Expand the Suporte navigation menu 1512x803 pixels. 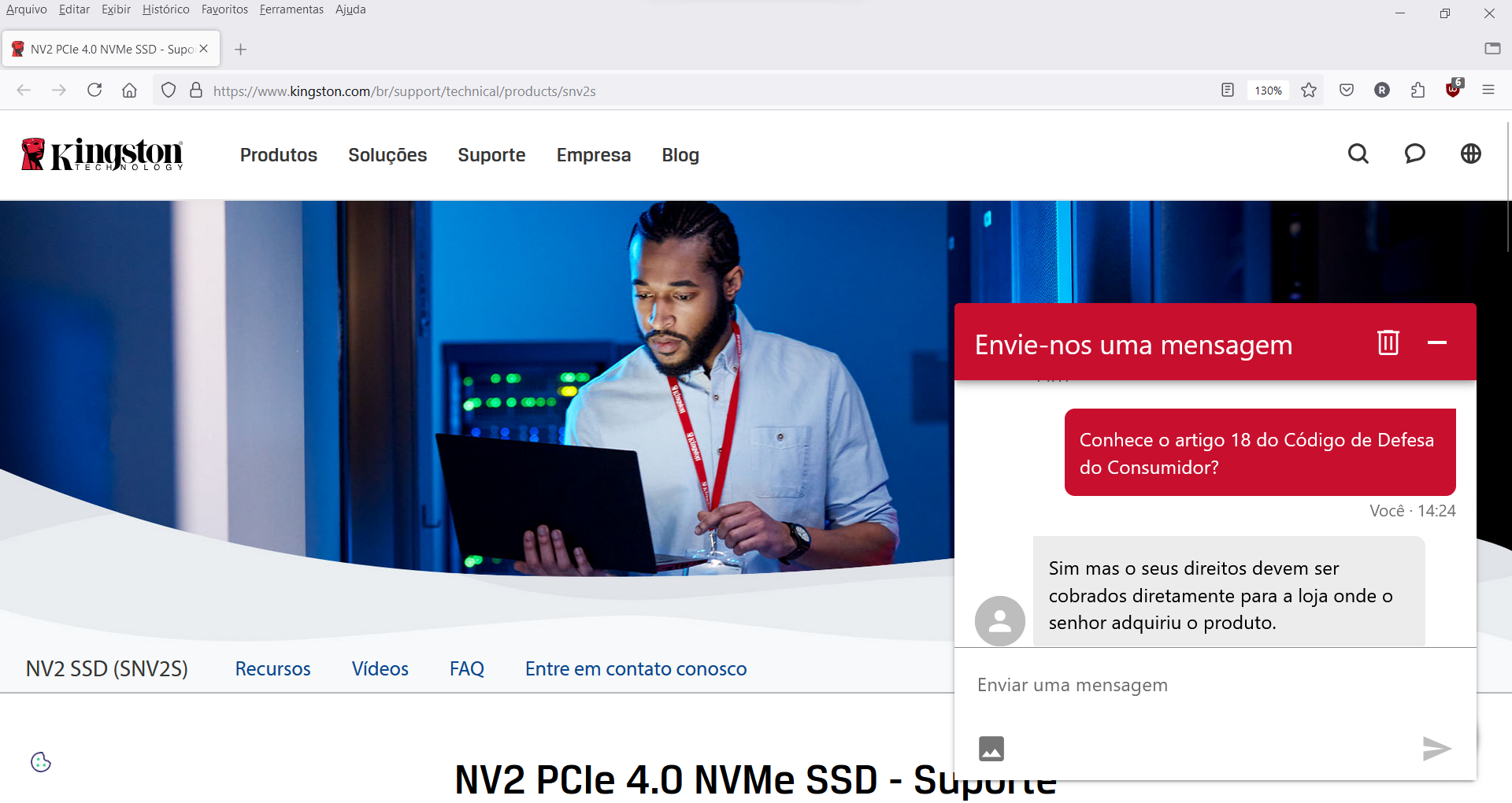pos(491,155)
